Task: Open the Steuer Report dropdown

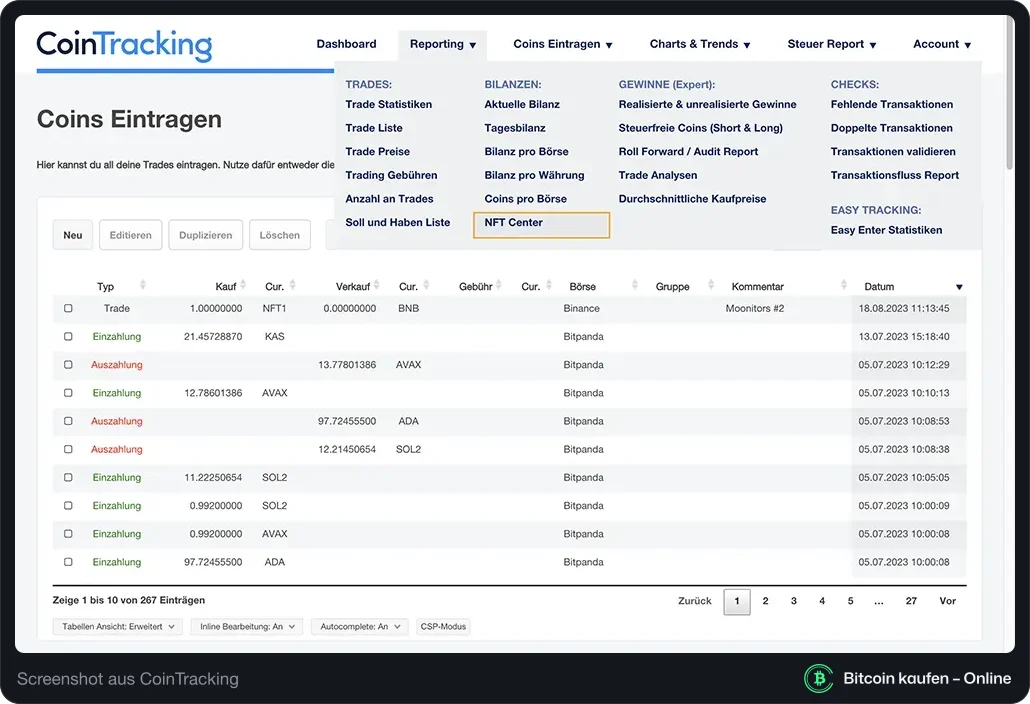Action: [x=832, y=44]
